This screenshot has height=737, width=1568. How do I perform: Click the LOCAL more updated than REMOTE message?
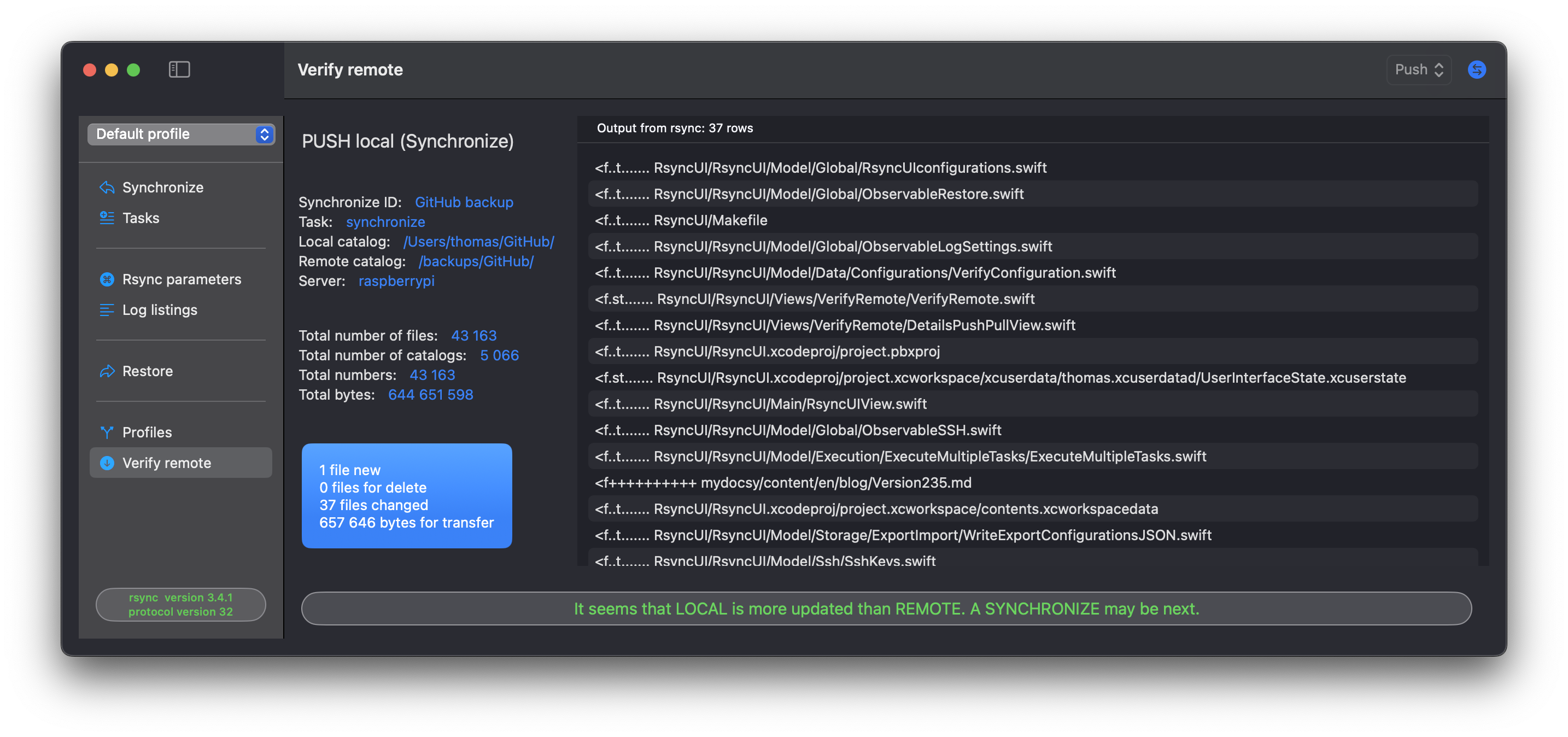[886, 609]
